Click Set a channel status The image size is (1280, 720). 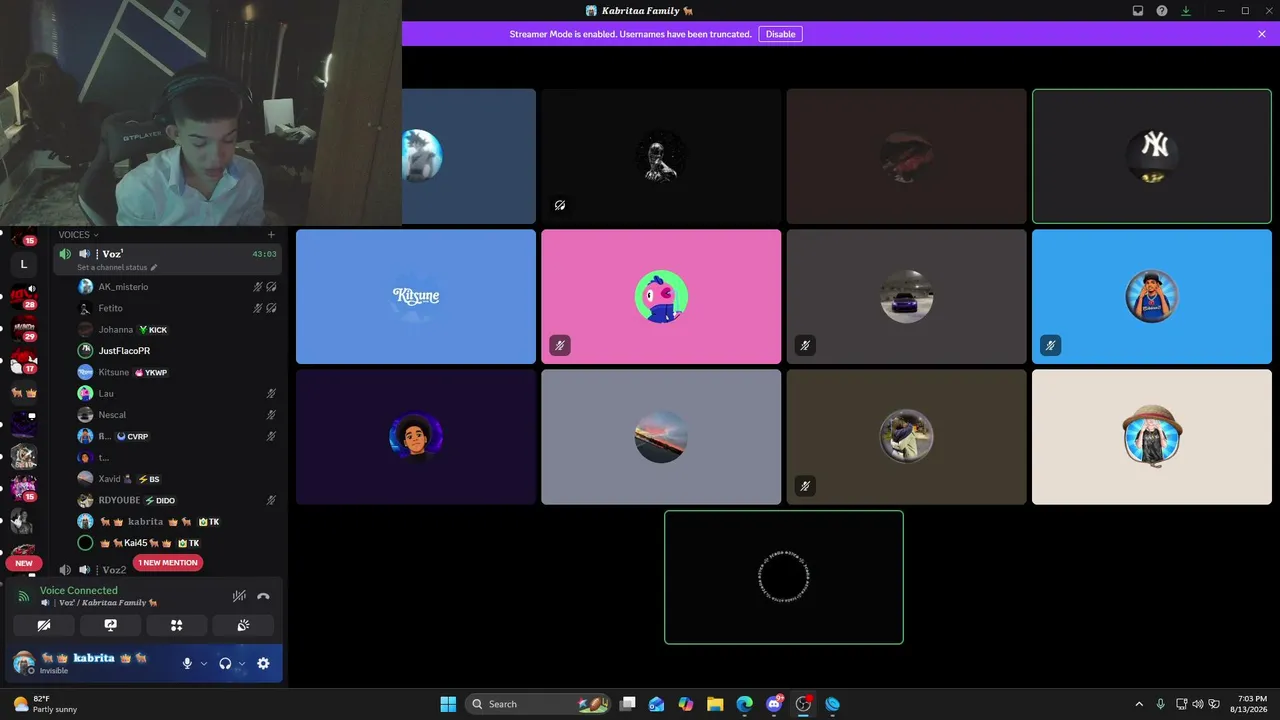(117, 267)
